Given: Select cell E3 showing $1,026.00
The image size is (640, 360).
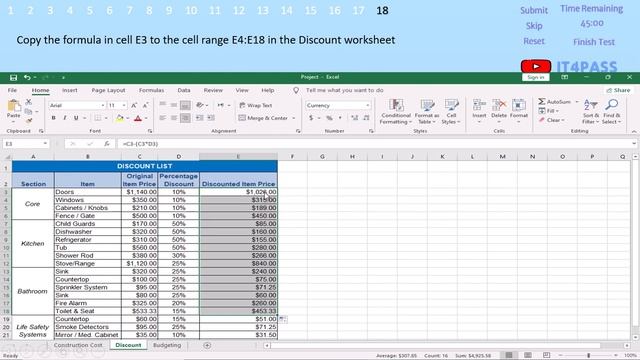Looking at the screenshot, I should pos(238,192).
